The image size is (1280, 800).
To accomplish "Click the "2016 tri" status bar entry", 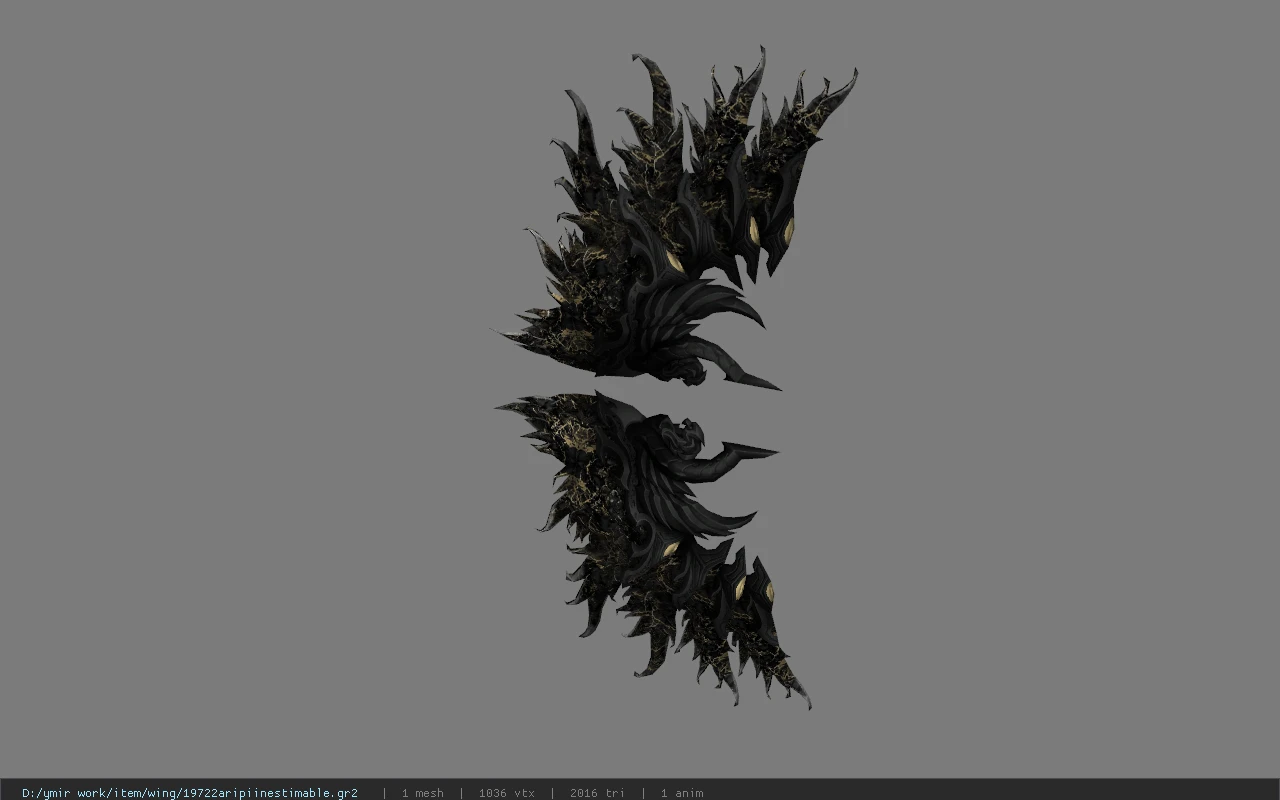I will (x=597, y=793).
